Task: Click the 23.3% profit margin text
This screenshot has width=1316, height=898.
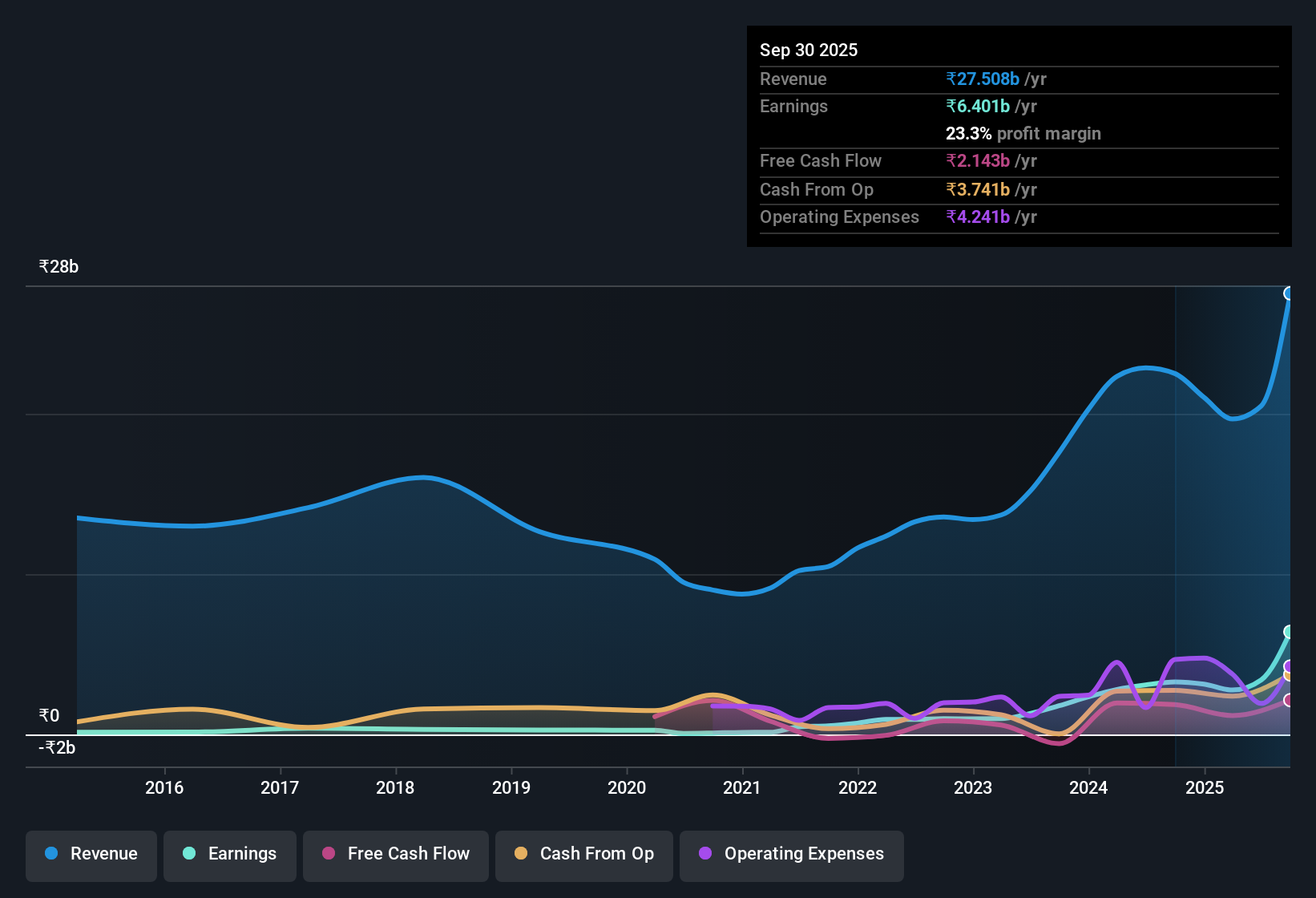Action: (1023, 133)
